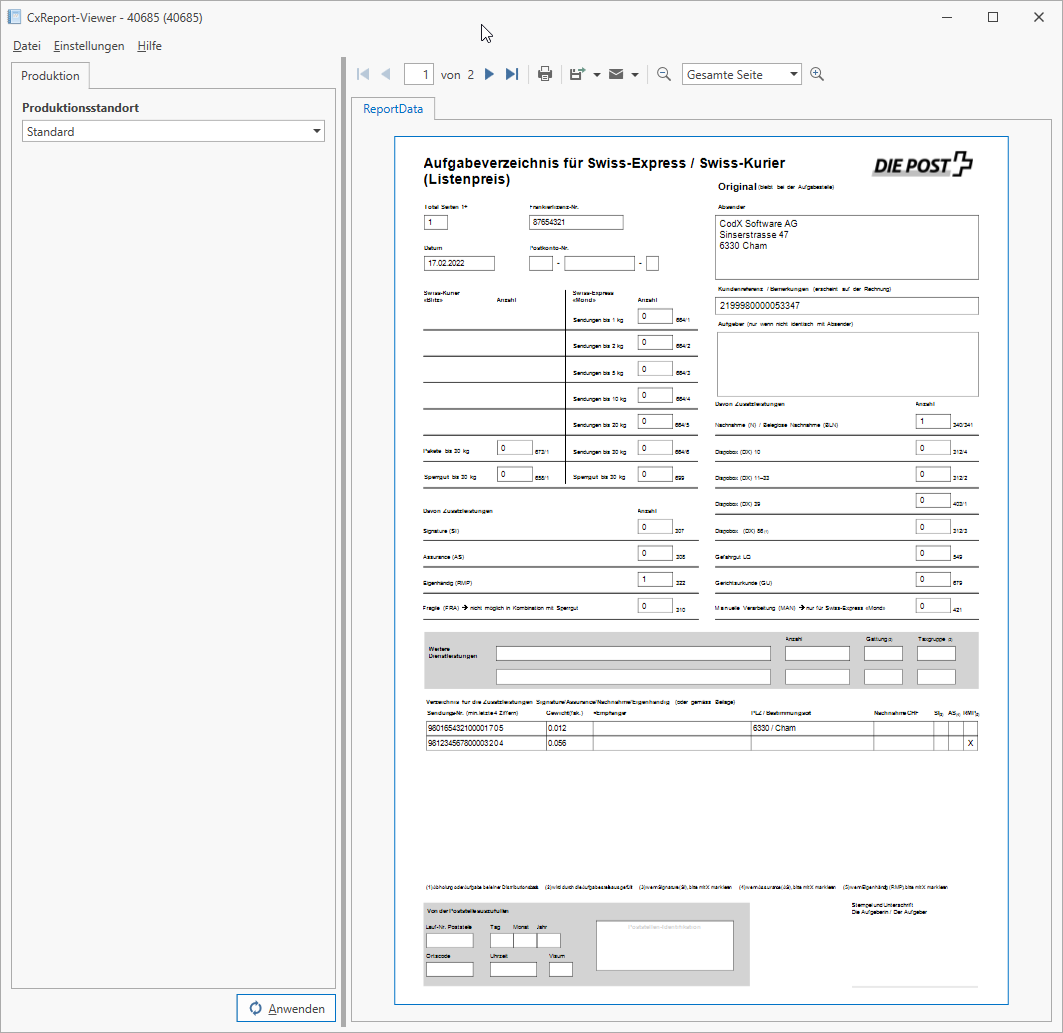Click the 'Original' label in the report
1063x1033 pixels.
coord(737,187)
